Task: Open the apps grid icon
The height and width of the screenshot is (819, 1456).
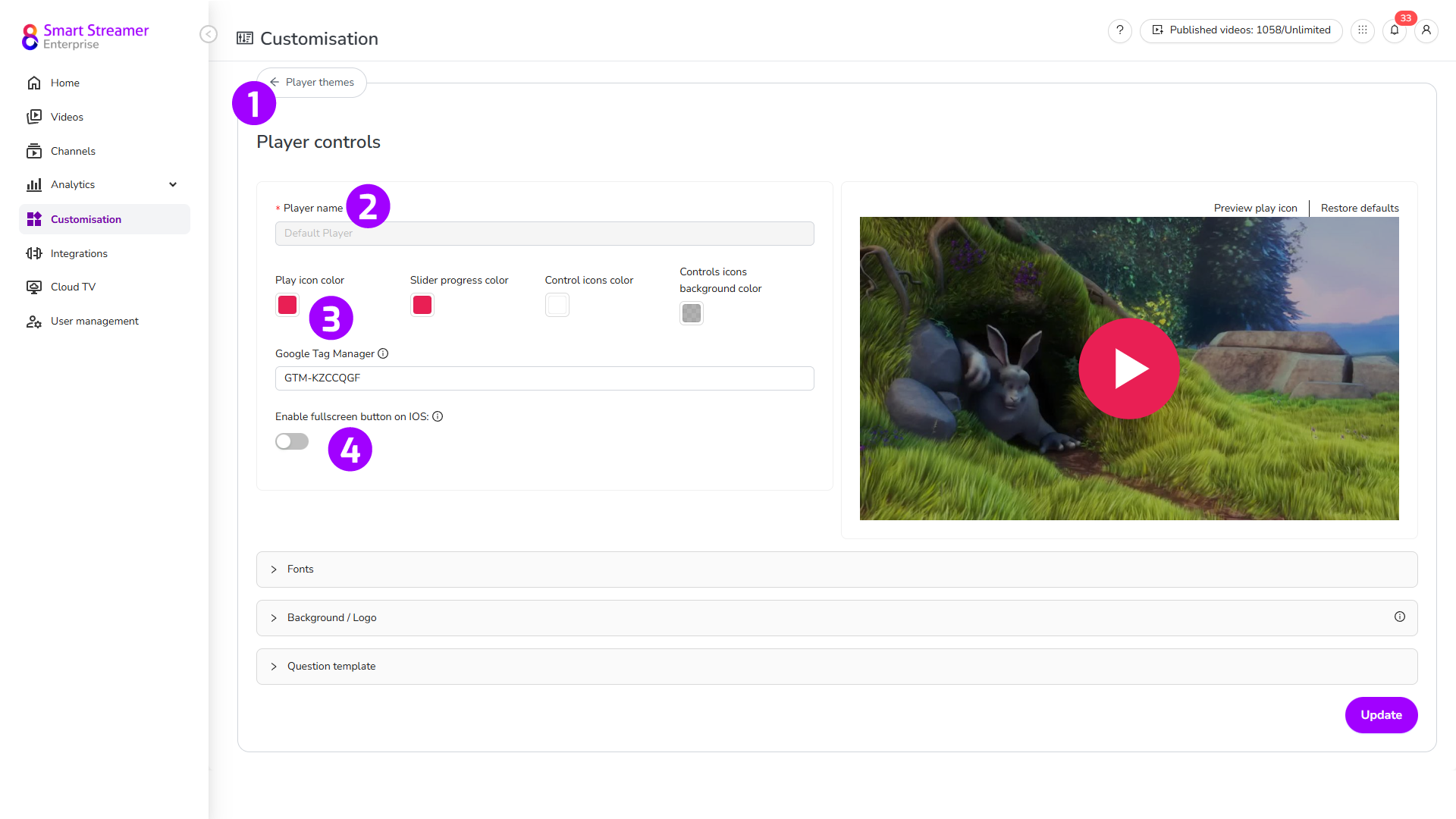Action: pyautogui.click(x=1362, y=30)
